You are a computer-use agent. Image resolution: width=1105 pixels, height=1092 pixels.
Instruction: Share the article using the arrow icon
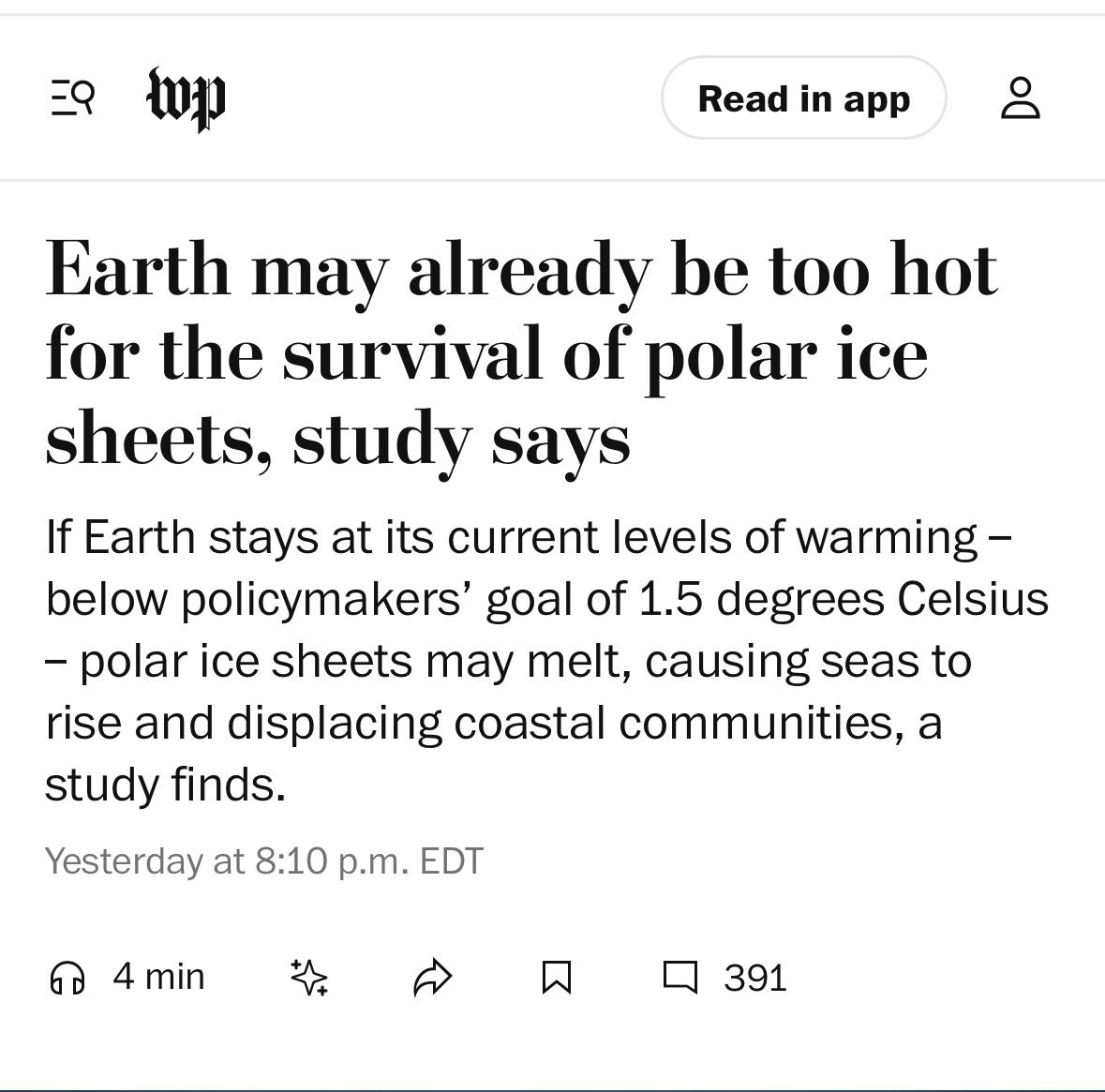pos(433,978)
